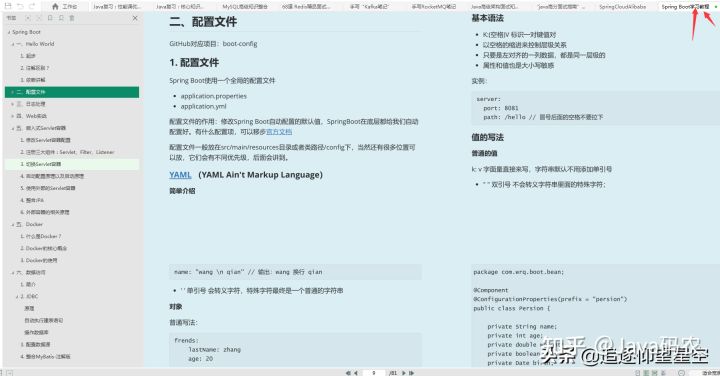Switch to the Kafka notes tab
The height and width of the screenshot is (376, 720).
369,7
